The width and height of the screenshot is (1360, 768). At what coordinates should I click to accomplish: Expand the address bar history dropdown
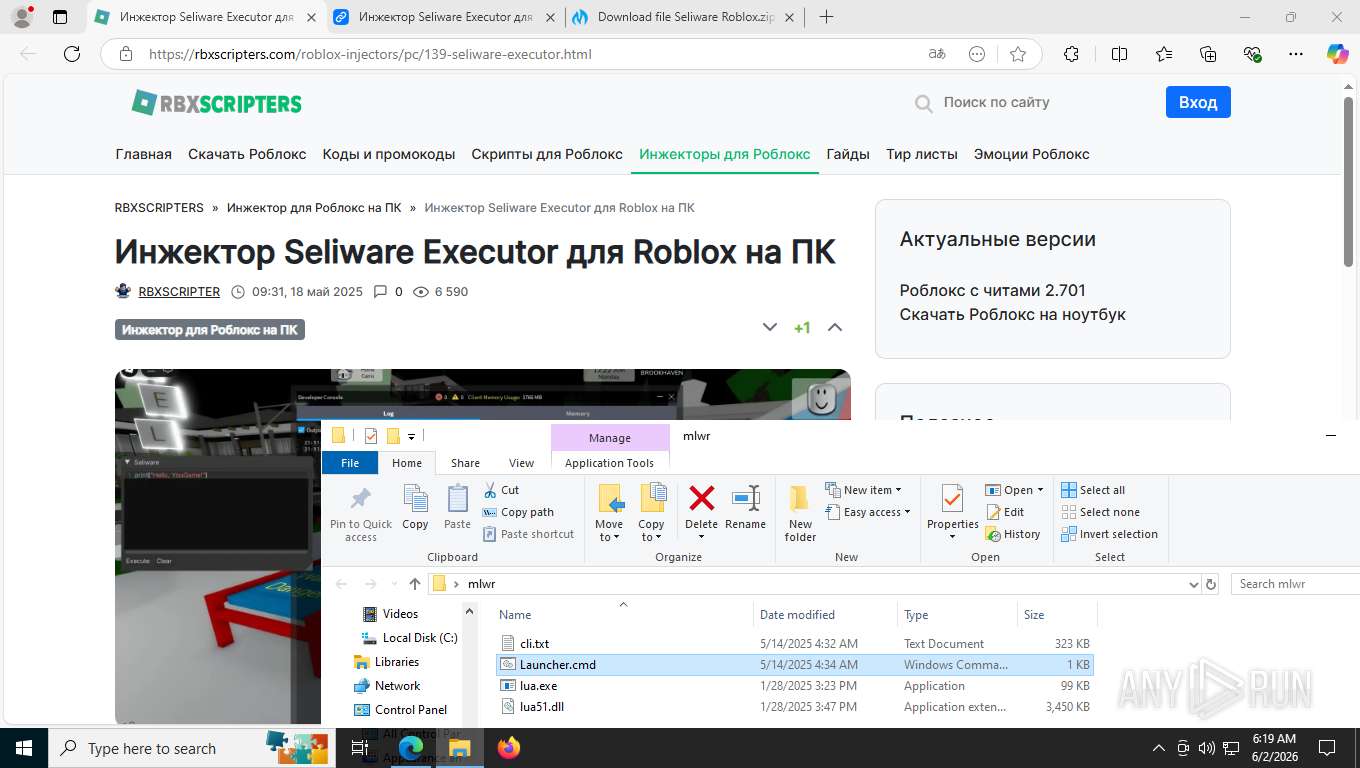point(1193,584)
